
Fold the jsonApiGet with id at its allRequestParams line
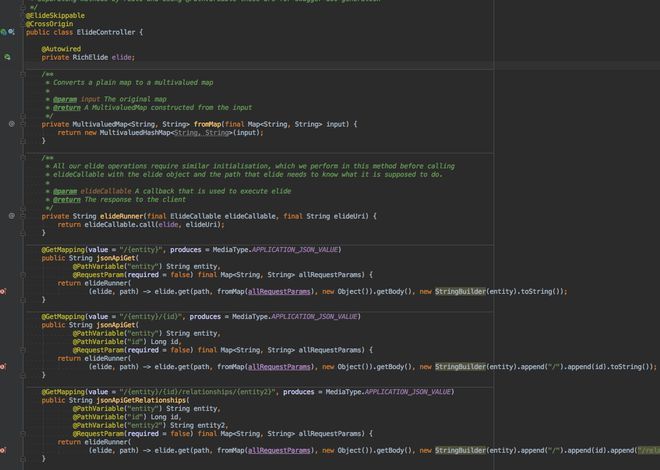click(x=23, y=350)
